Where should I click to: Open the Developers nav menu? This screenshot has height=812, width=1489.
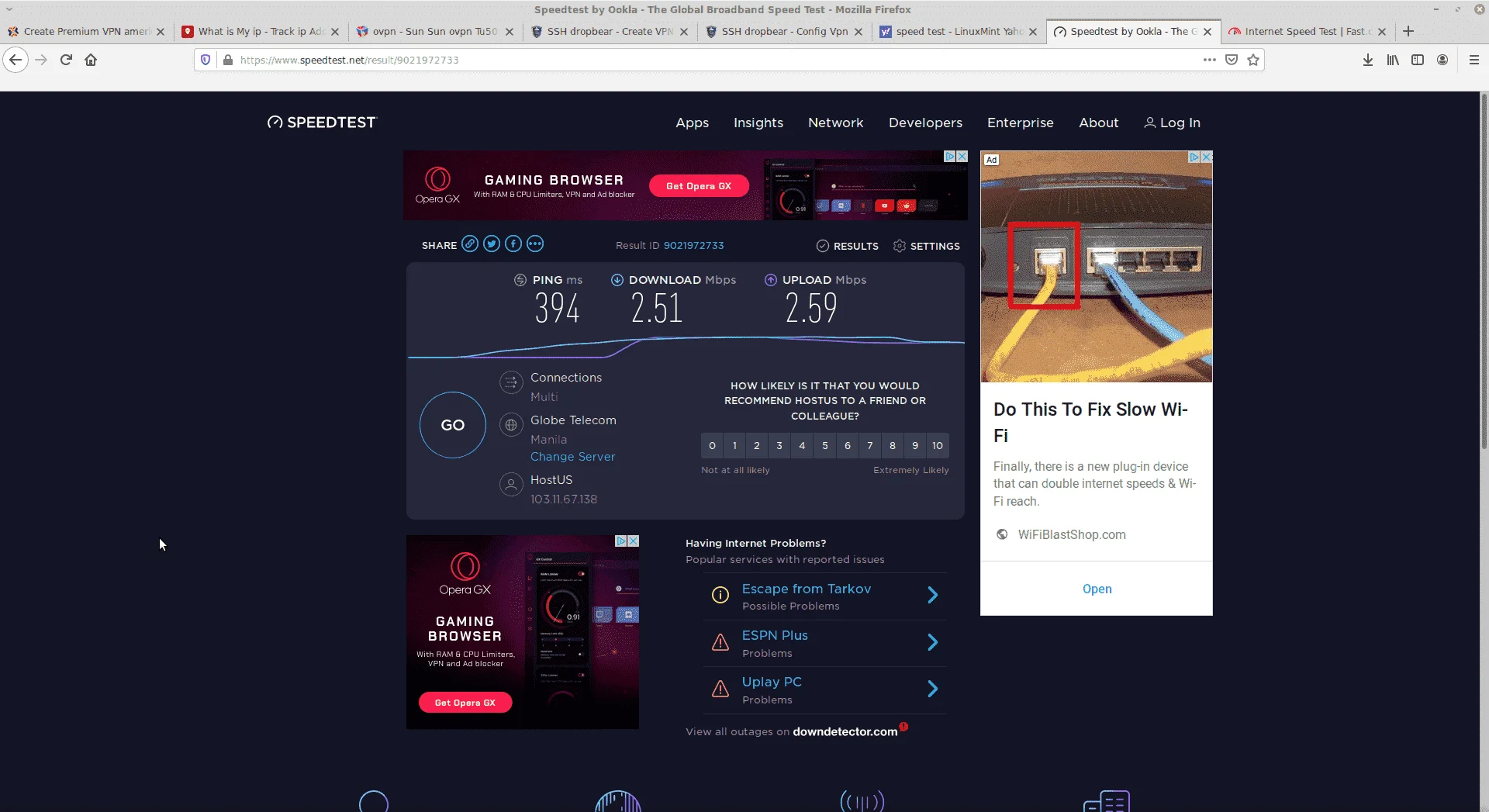[x=925, y=123]
